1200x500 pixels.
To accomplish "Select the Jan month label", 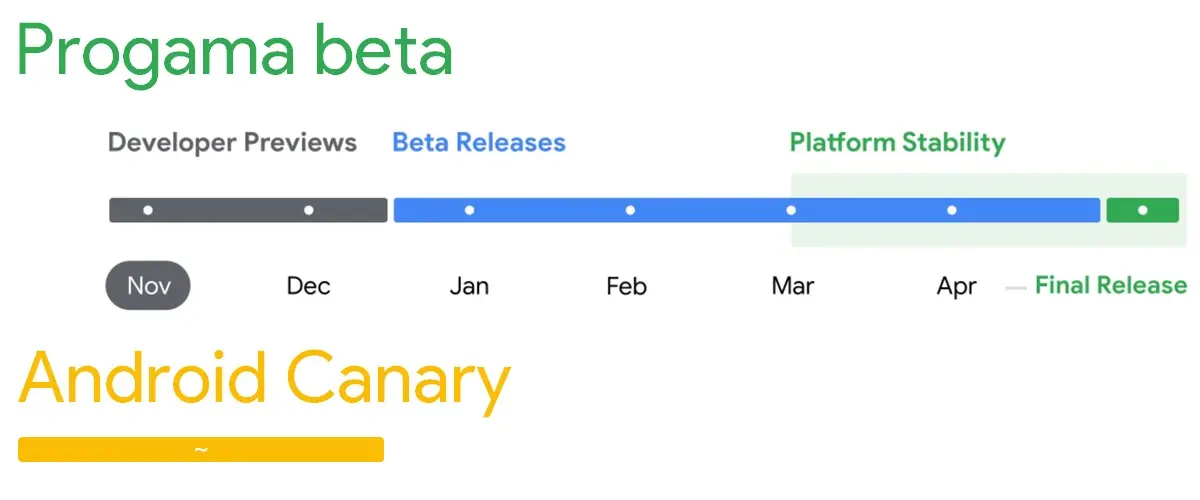I will pos(469,286).
